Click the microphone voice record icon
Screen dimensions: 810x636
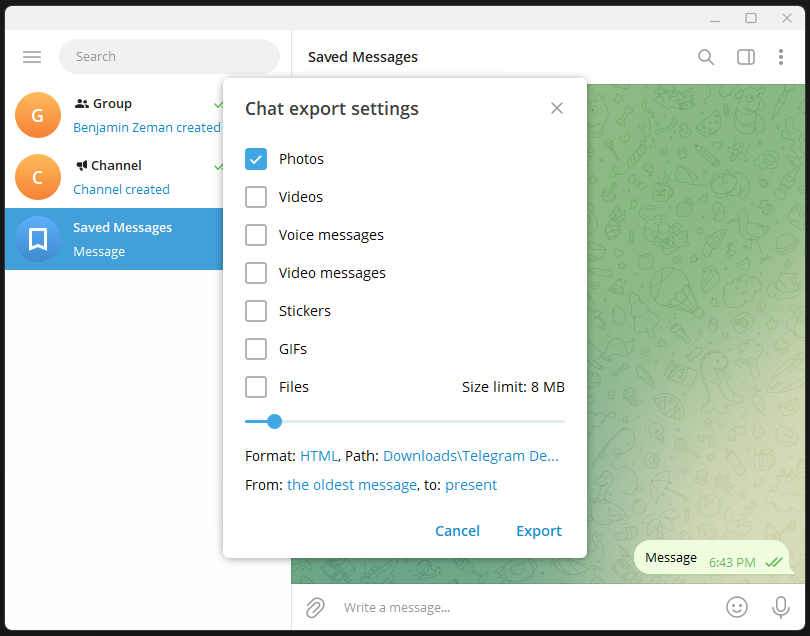click(x=780, y=607)
